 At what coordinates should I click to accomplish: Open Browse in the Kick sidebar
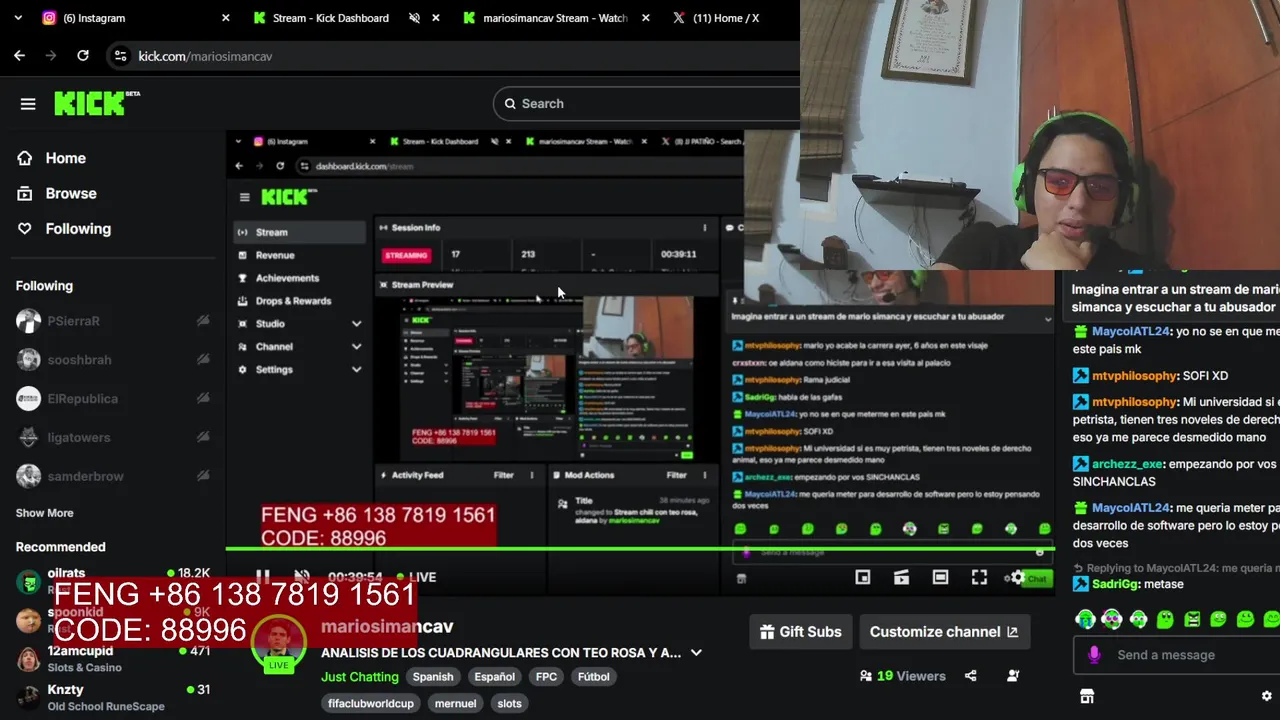(57, 193)
